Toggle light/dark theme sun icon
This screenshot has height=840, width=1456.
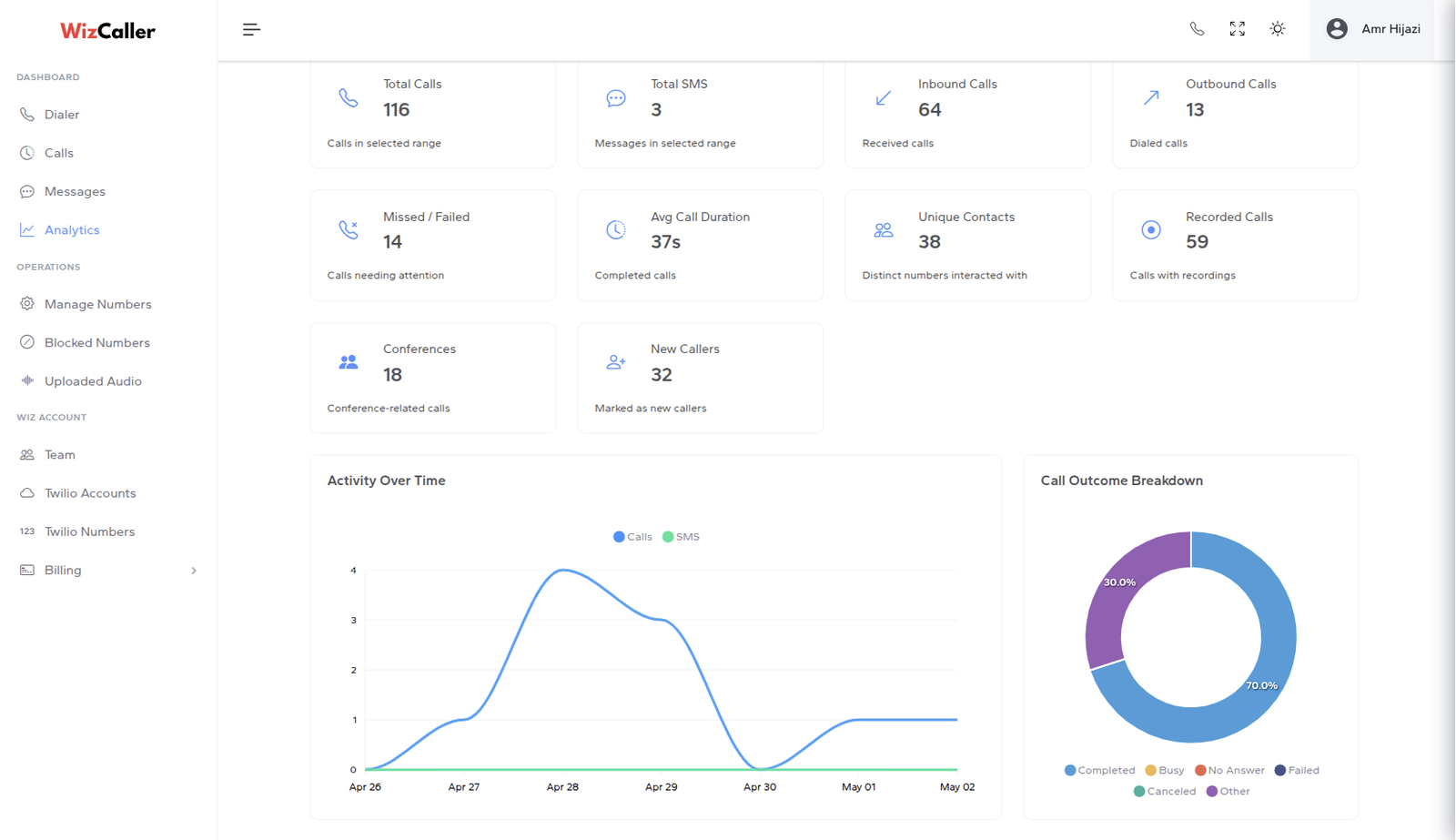coord(1278,29)
